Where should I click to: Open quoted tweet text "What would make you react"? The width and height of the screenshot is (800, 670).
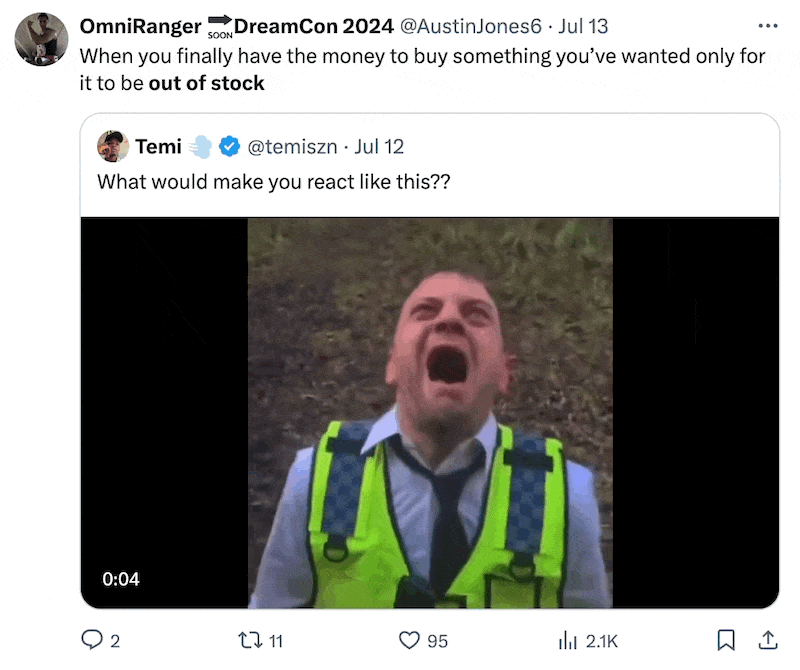coord(274,182)
